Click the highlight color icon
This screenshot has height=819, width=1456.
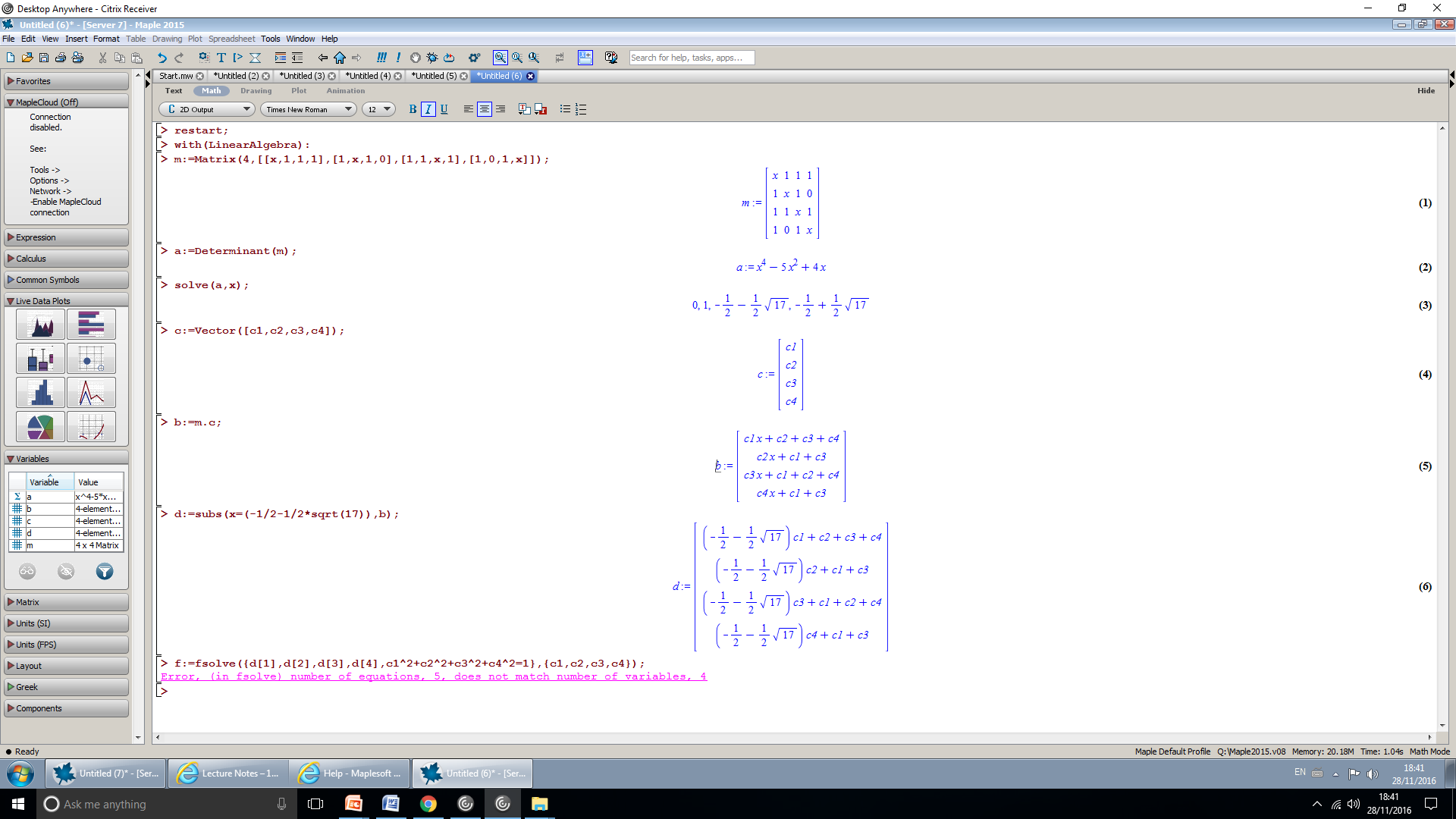[x=541, y=109]
